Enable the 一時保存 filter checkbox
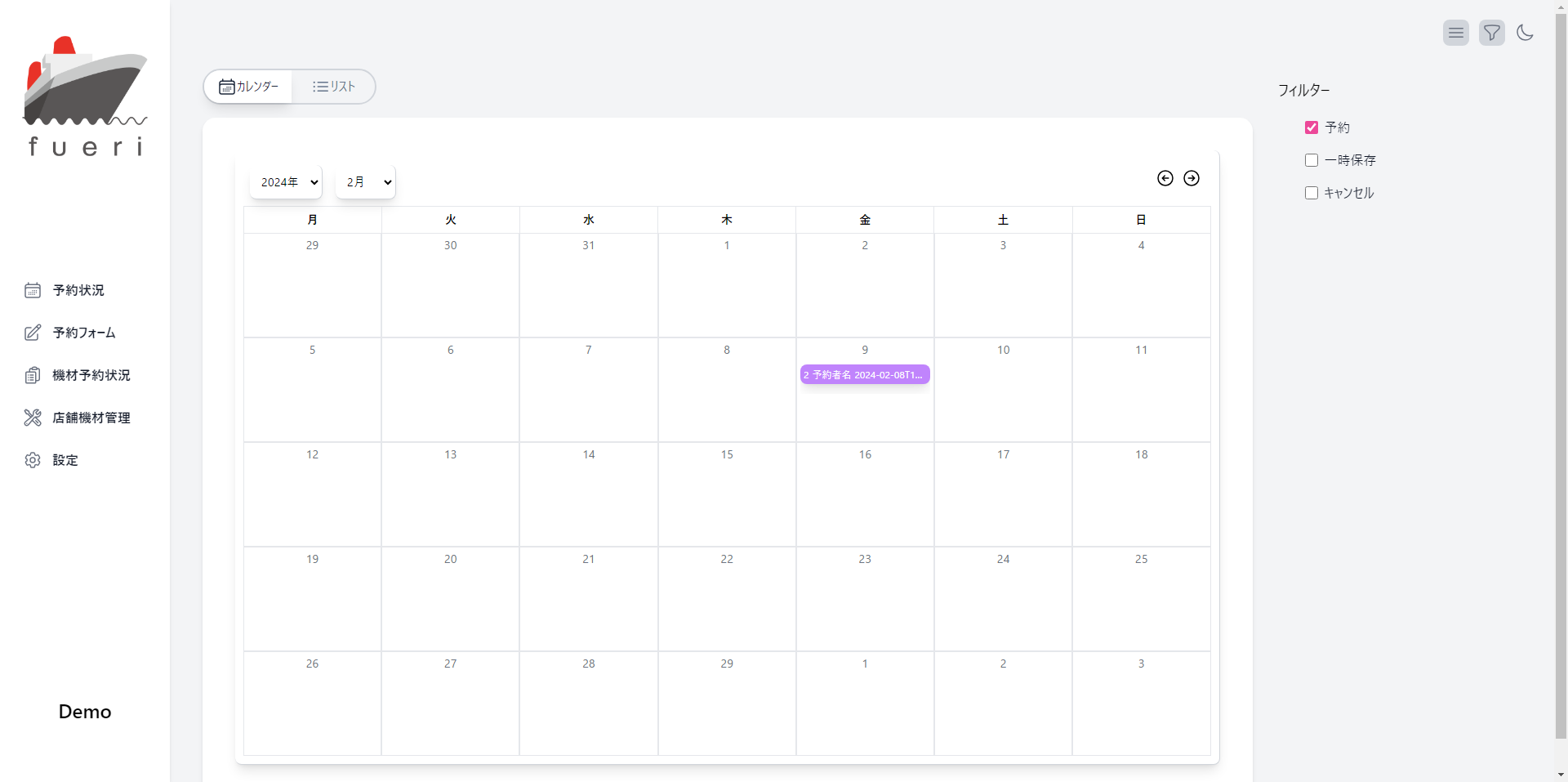 coord(1312,160)
